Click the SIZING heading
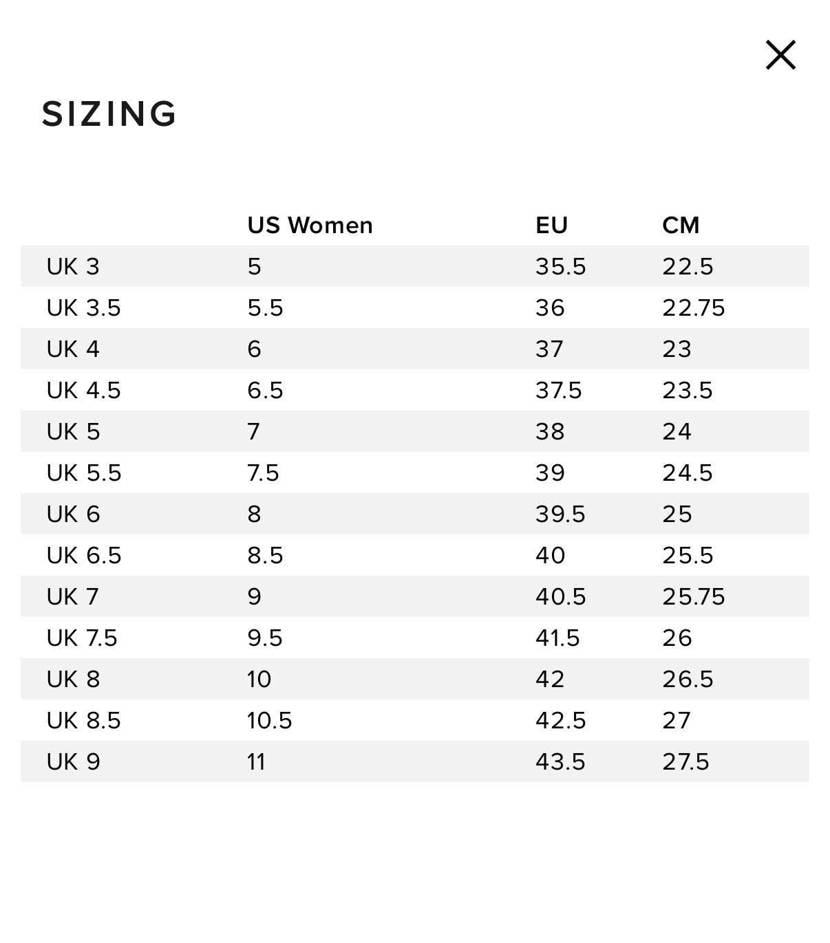Viewport: 830px width, 943px height. [109, 114]
